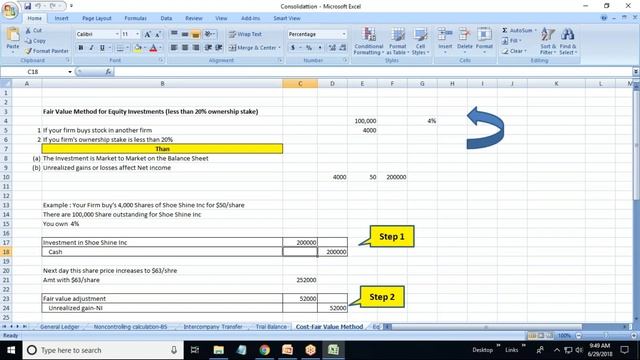Click zoom out minus button
640x360 pixels.
(x=578, y=336)
